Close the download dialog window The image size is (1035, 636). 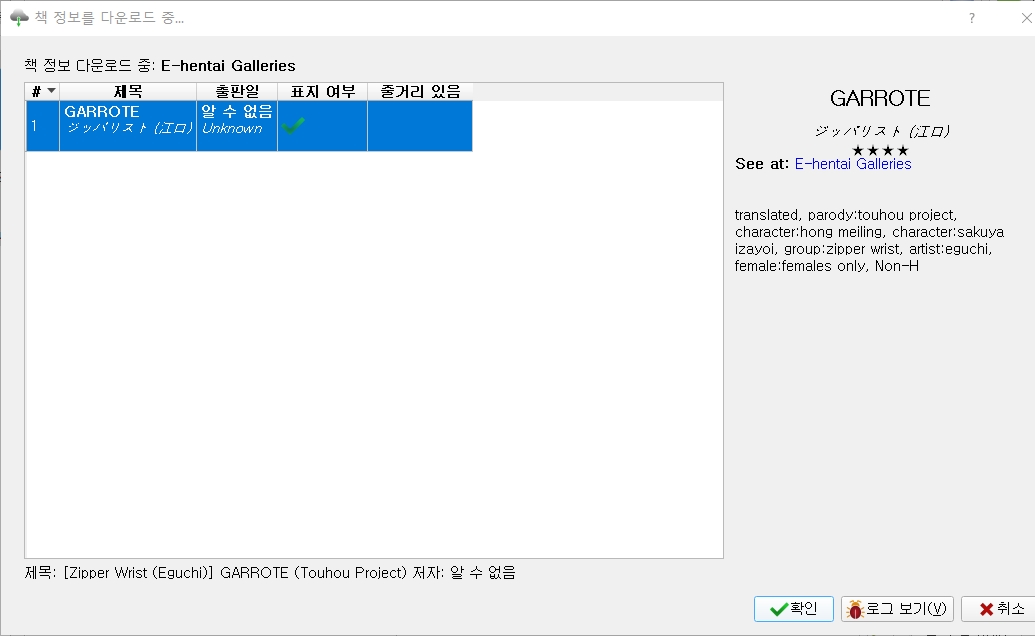pos(1026,18)
